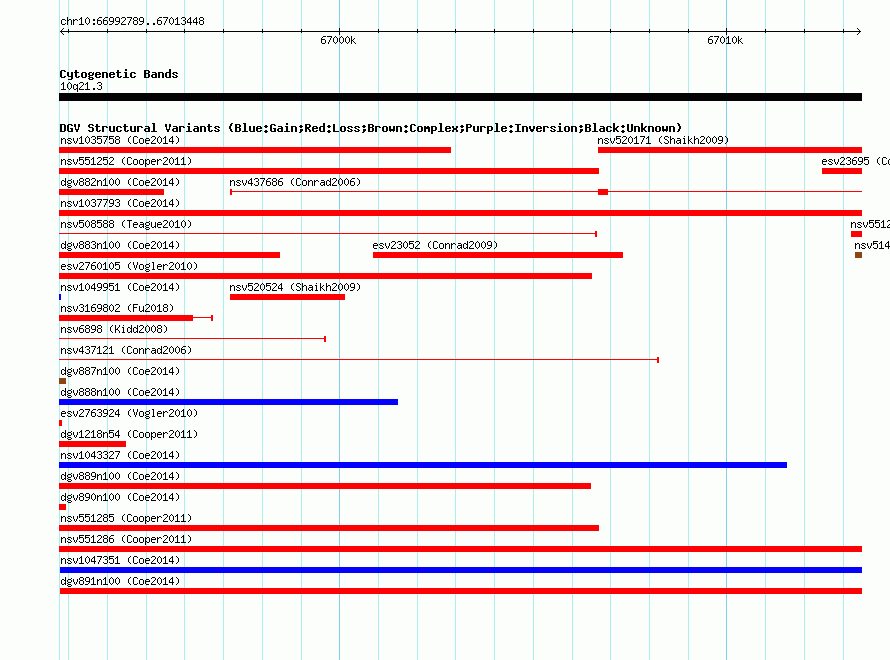Click the dgv888n100 blue gain bar
Viewport: 890px width, 660px height.
pyautogui.click(x=228, y=402)
